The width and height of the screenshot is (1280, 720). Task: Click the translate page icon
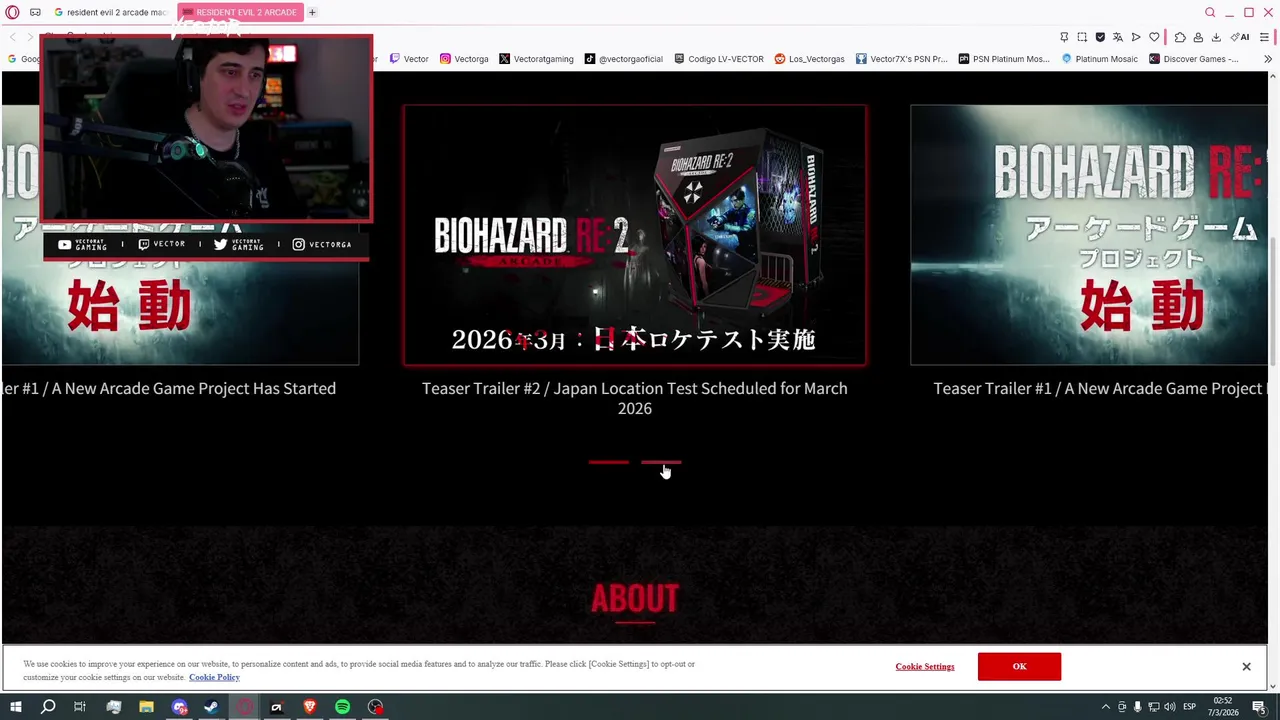pyautogui.click(x=1118, y=37)
